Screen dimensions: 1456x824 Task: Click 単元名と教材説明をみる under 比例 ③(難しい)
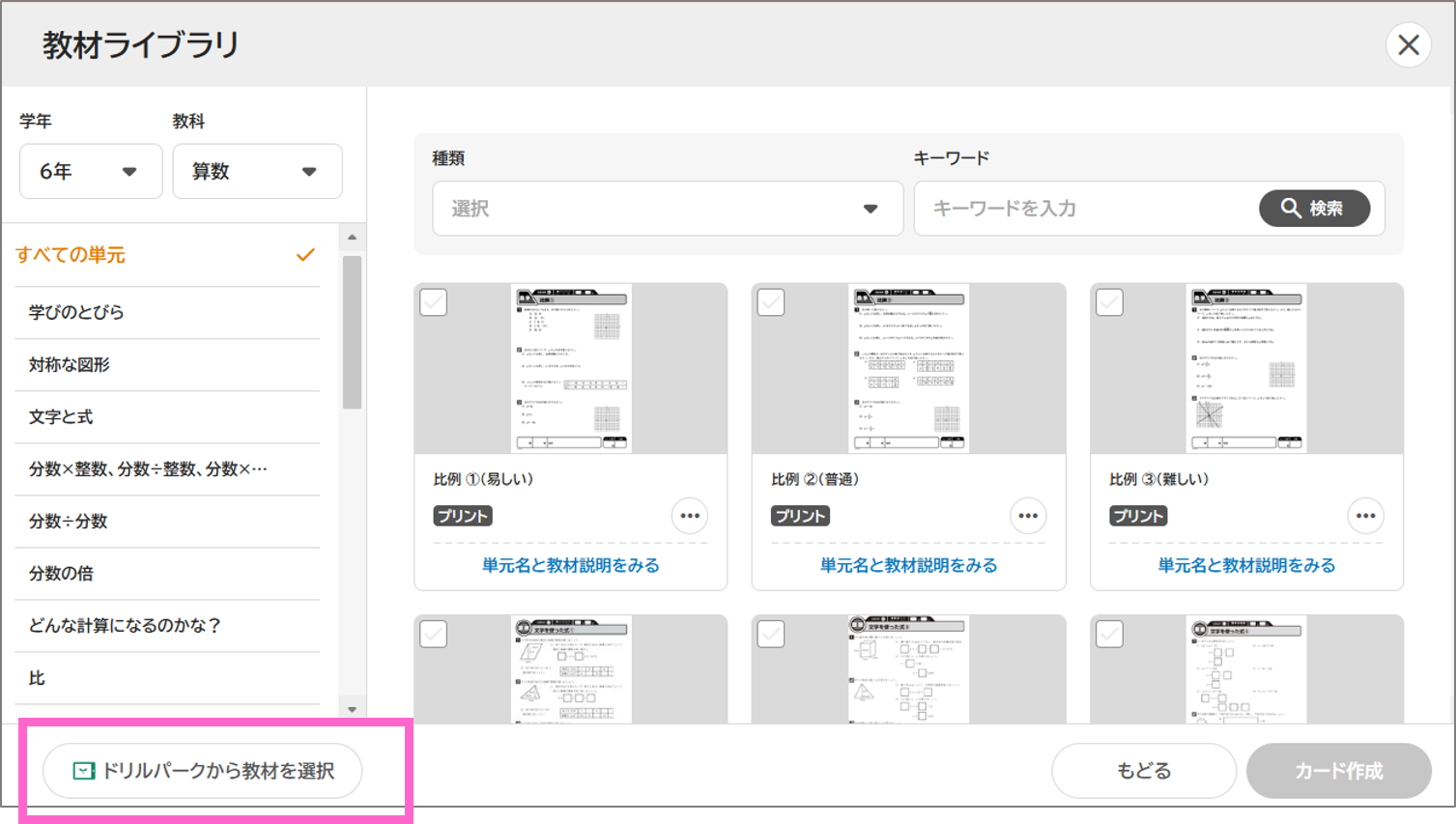pyautogui.click(x=1246, y=565)
